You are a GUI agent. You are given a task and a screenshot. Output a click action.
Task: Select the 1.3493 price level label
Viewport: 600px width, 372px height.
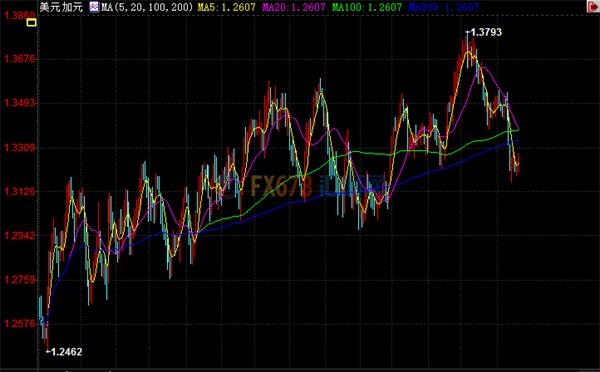(20, 103)
